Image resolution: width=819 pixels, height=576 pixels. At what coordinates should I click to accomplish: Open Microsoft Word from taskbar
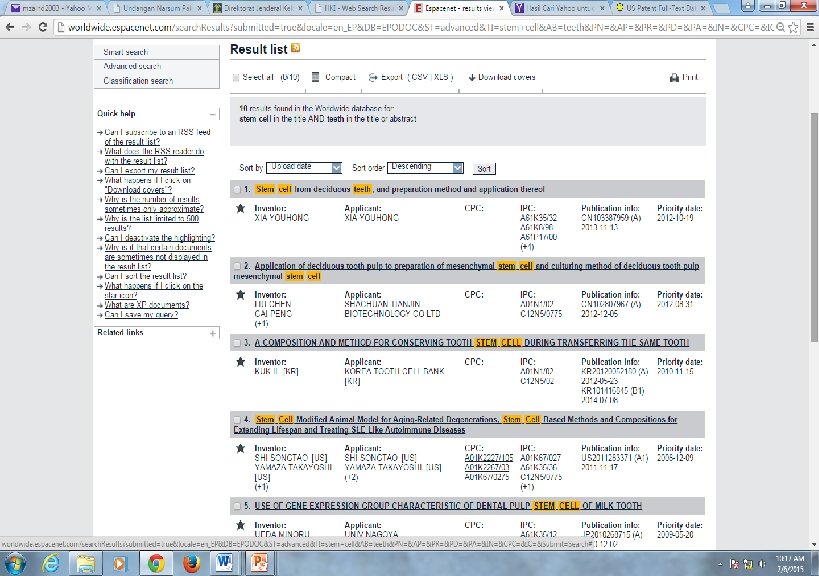225,563
